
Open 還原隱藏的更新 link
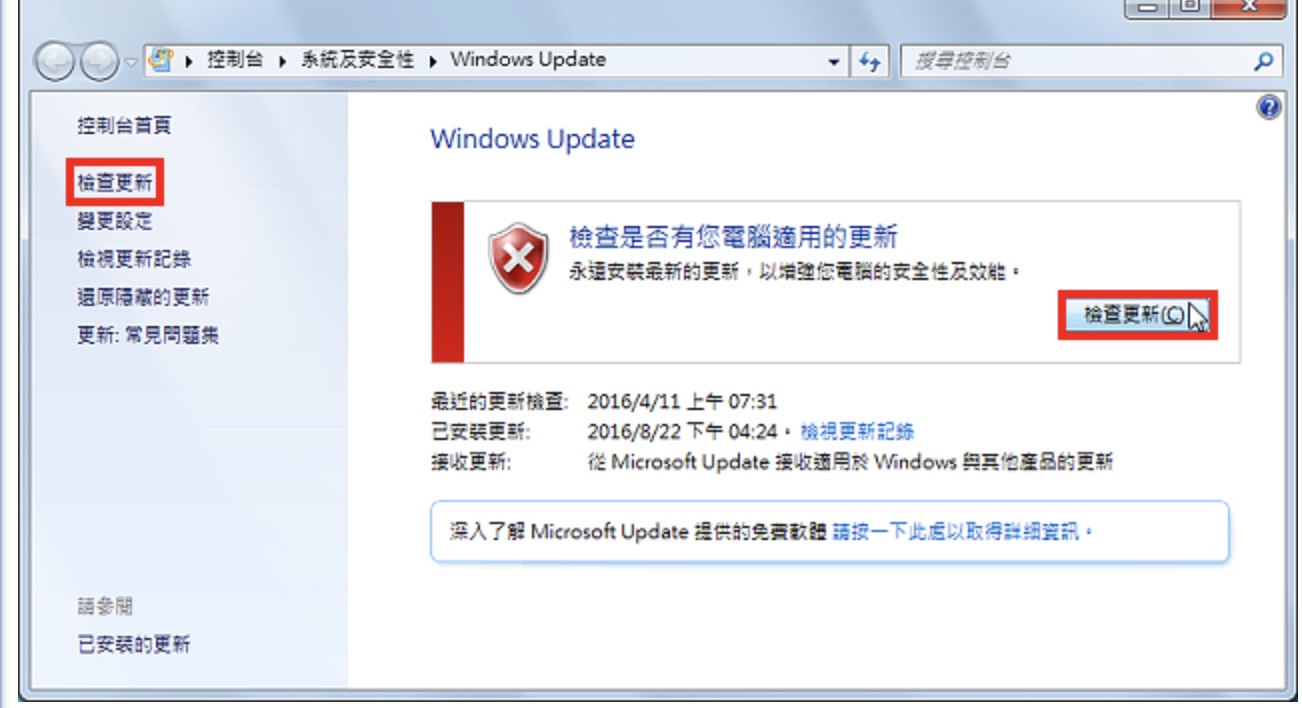pyautogui.click(x=143, y=297)
